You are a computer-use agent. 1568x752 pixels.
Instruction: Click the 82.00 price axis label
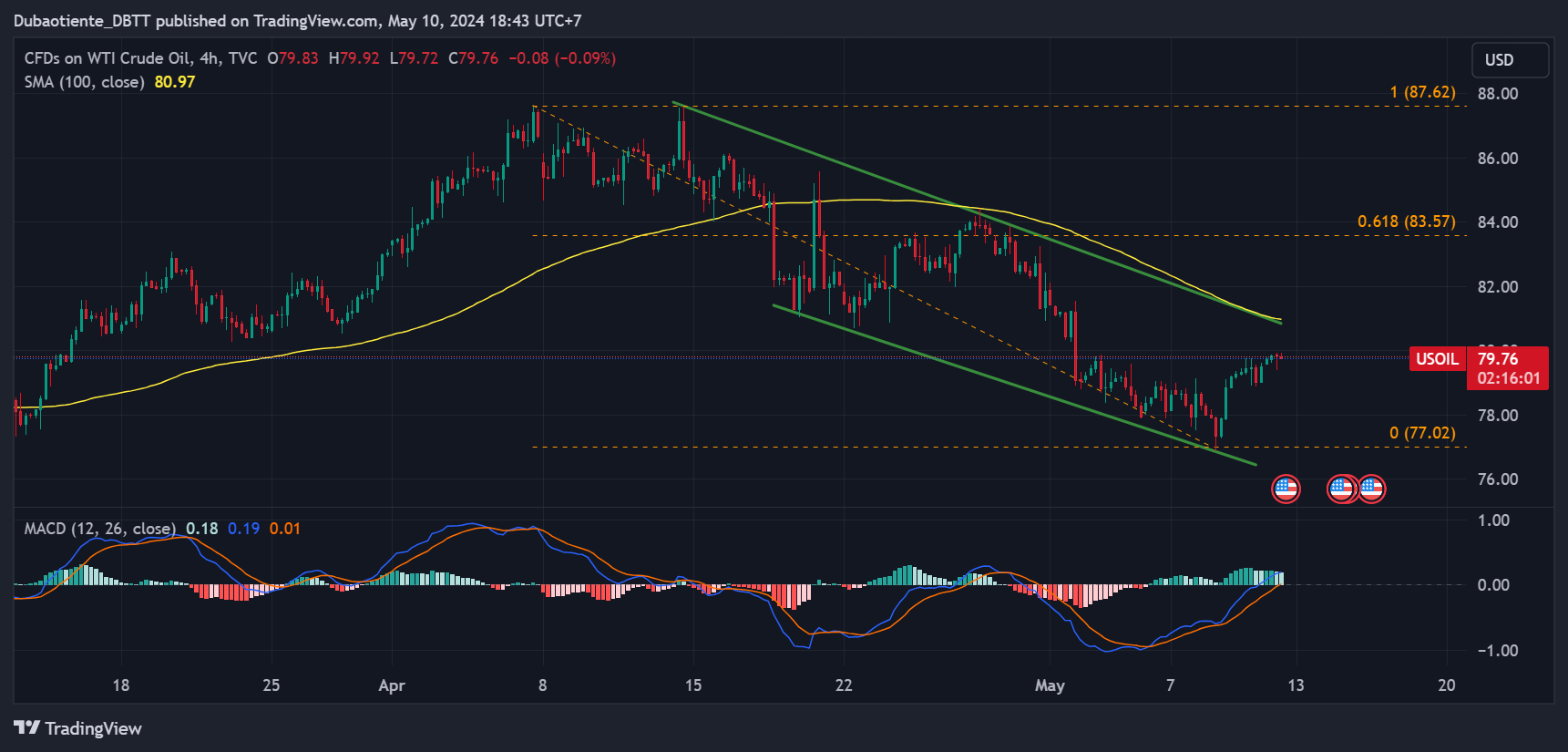click(x=1498, y=287)
